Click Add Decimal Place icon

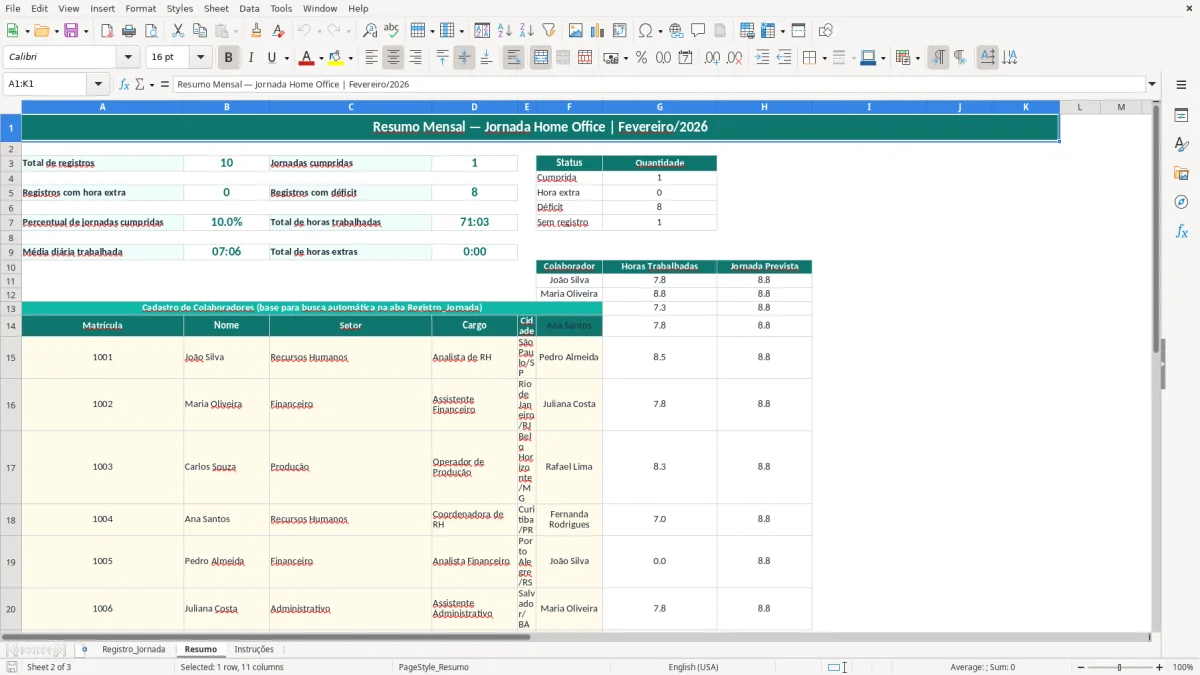[x=712, y=58]
